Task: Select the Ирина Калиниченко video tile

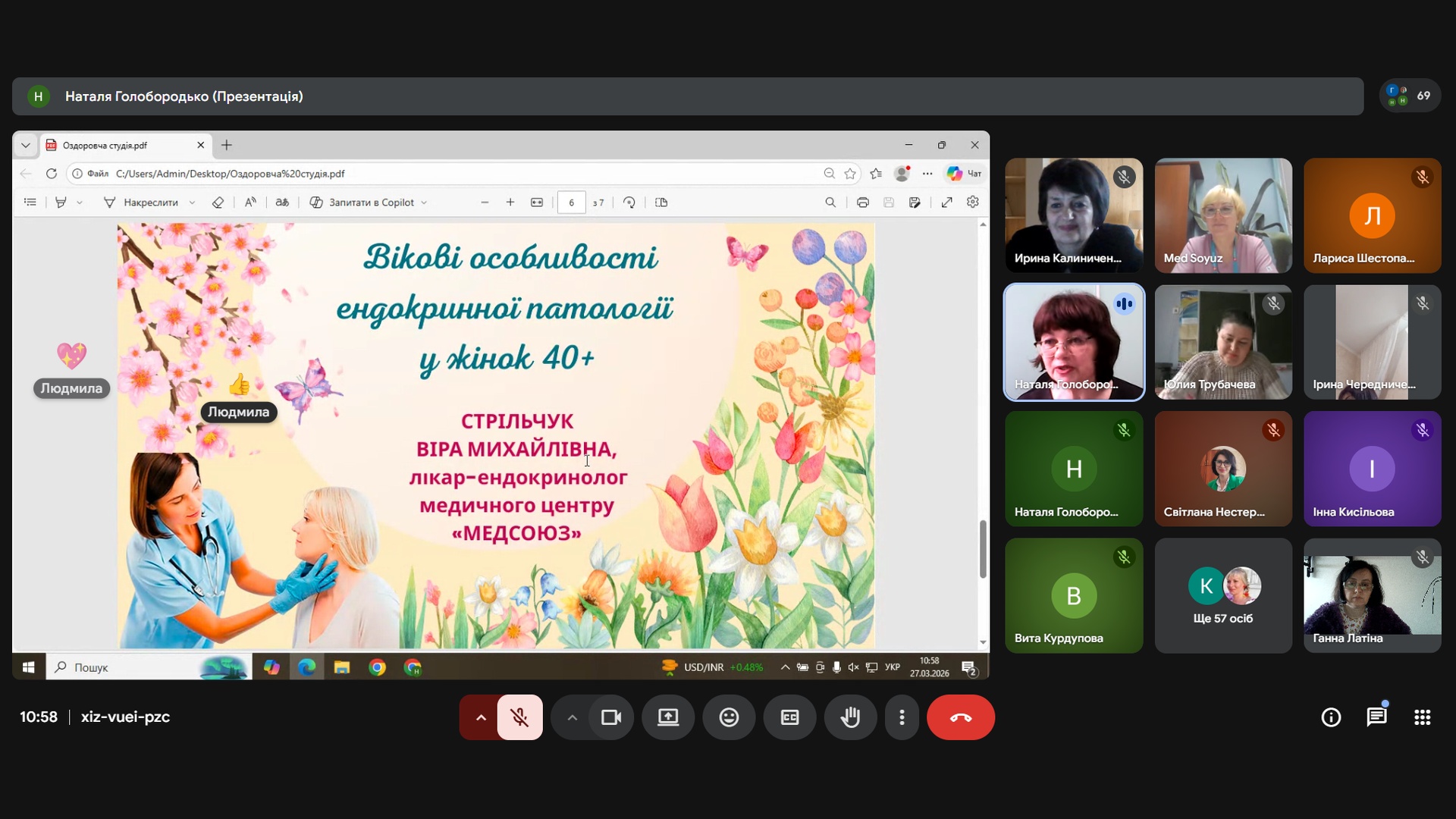Action: pos(1073,215)
